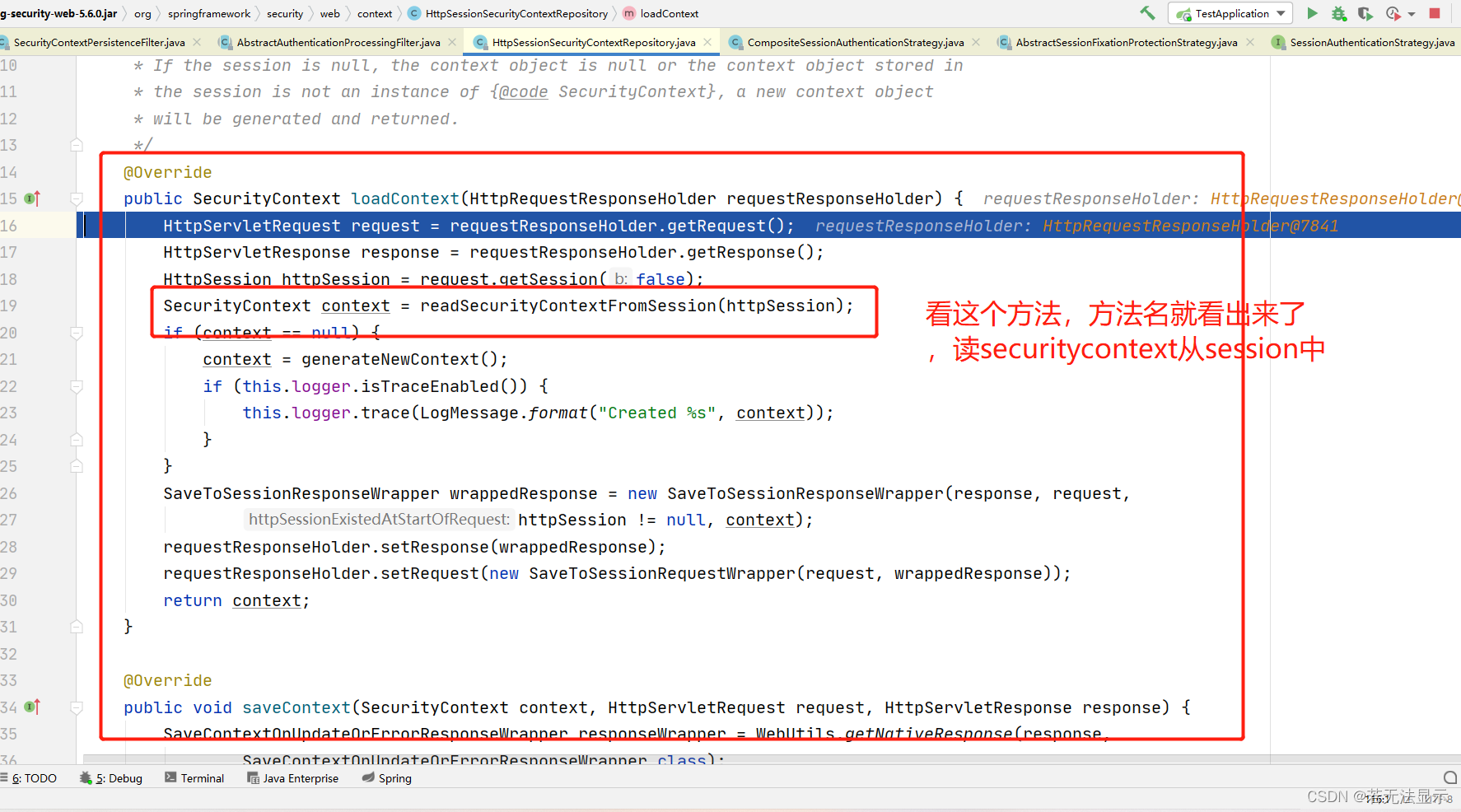Screen dimensions: 1461x812
Task: Collapse the isTraceEnabled fold marker at line 22
Action: click(x=77, y=386)
